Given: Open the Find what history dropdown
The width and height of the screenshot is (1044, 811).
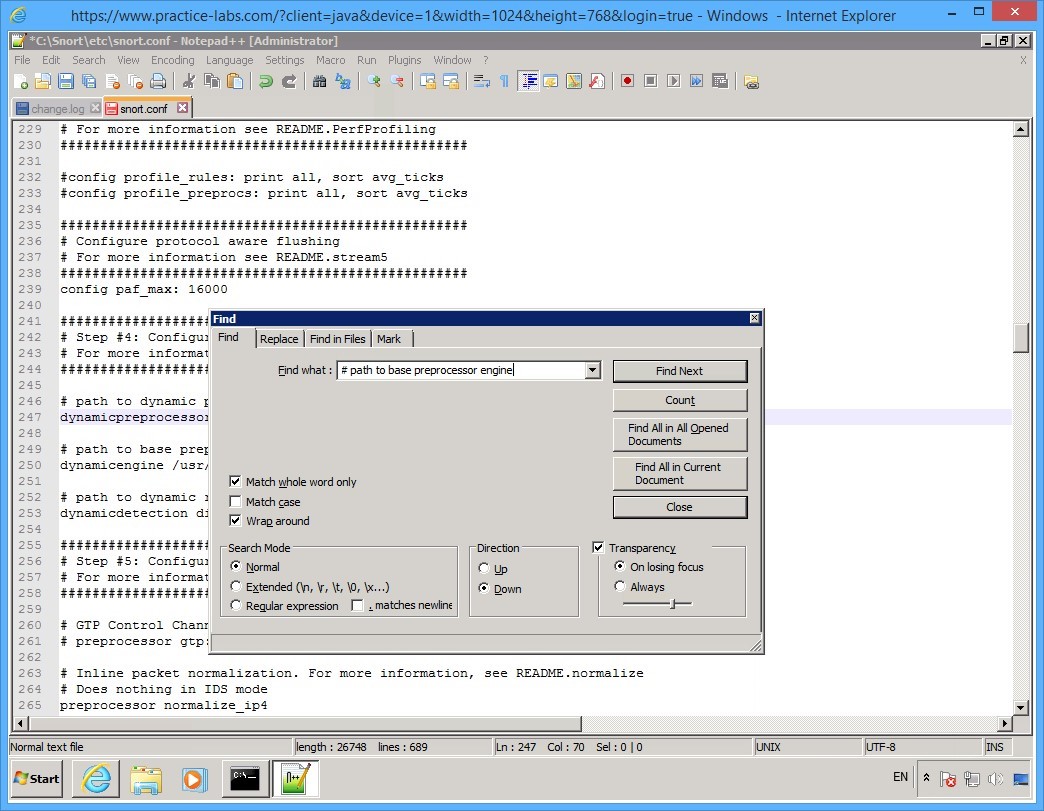Looking at the screenshot, I should point(592,370).
